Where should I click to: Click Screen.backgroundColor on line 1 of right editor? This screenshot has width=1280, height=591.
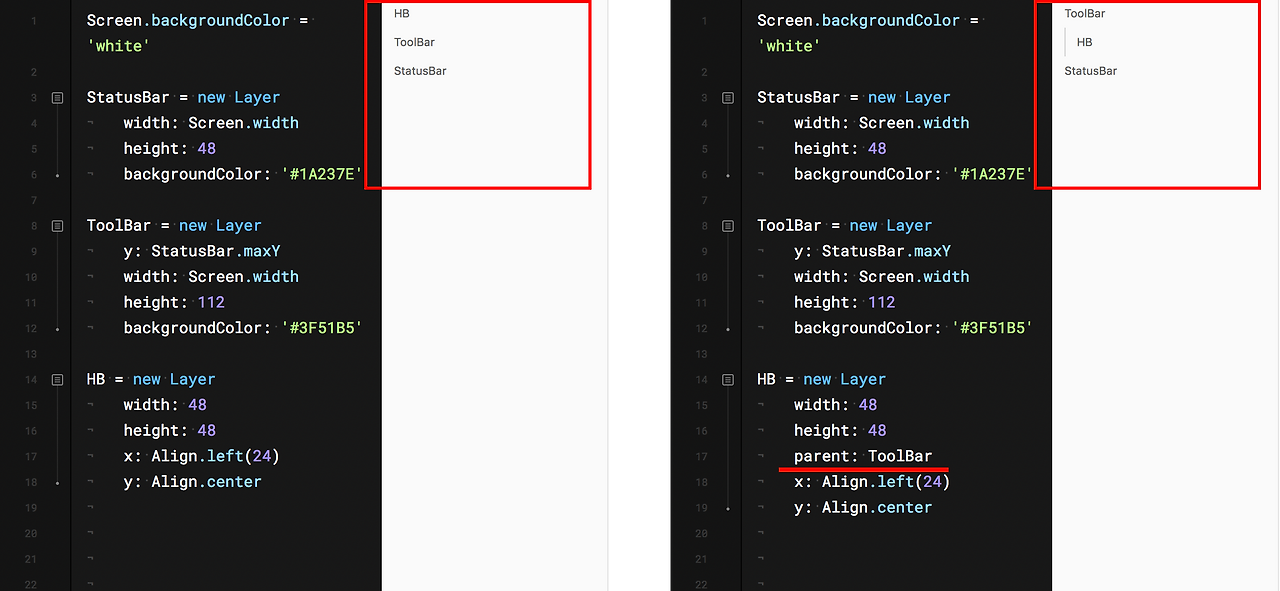click(858, 20)
